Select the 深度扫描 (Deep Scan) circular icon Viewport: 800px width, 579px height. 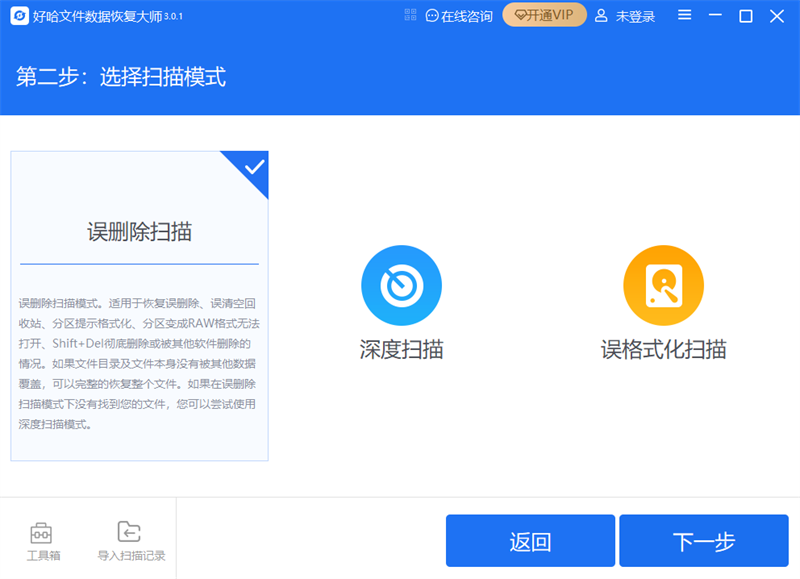(x=402, y=284)
